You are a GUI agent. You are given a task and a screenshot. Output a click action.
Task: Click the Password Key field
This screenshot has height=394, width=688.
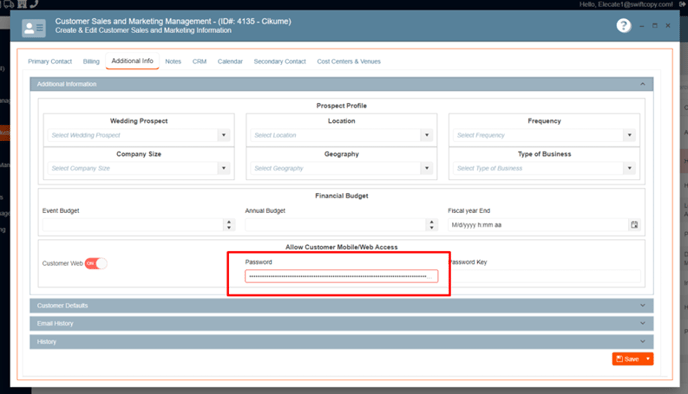pyautogui.click(x=544, y=276)
